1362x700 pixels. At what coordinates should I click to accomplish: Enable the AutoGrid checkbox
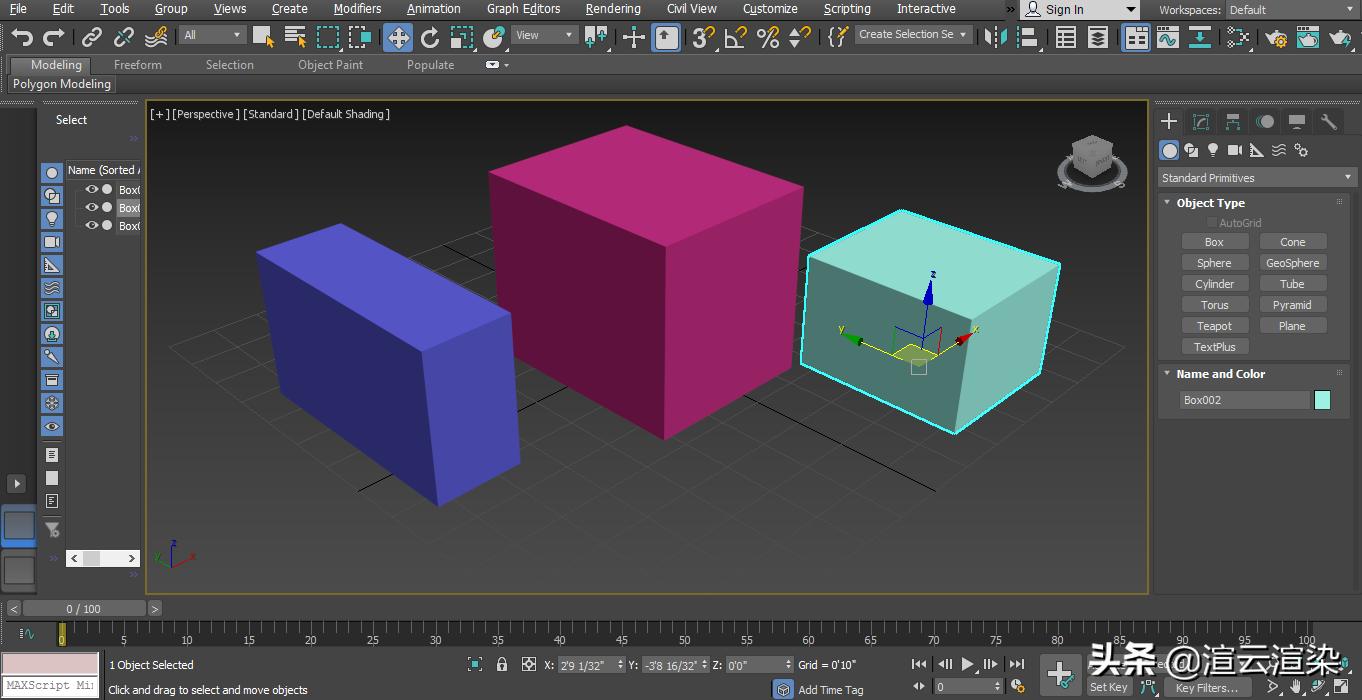(x=1211, y=222)
